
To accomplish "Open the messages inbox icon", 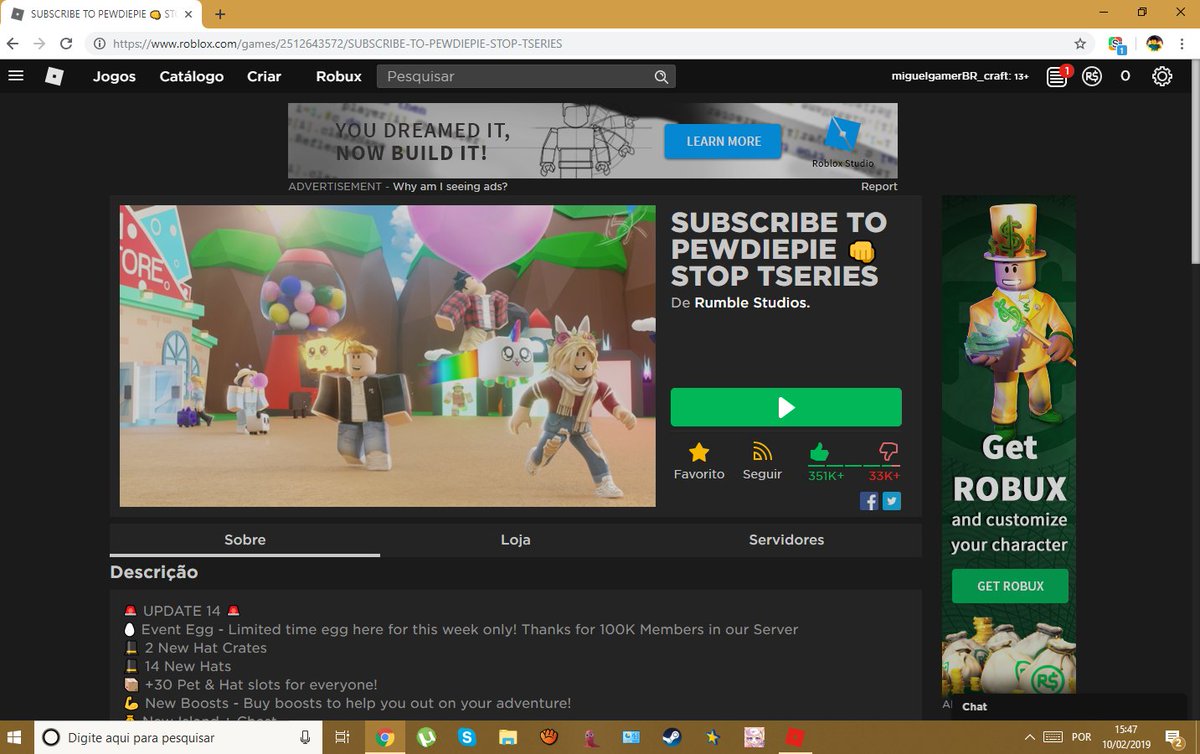I will click(1055, 75).
